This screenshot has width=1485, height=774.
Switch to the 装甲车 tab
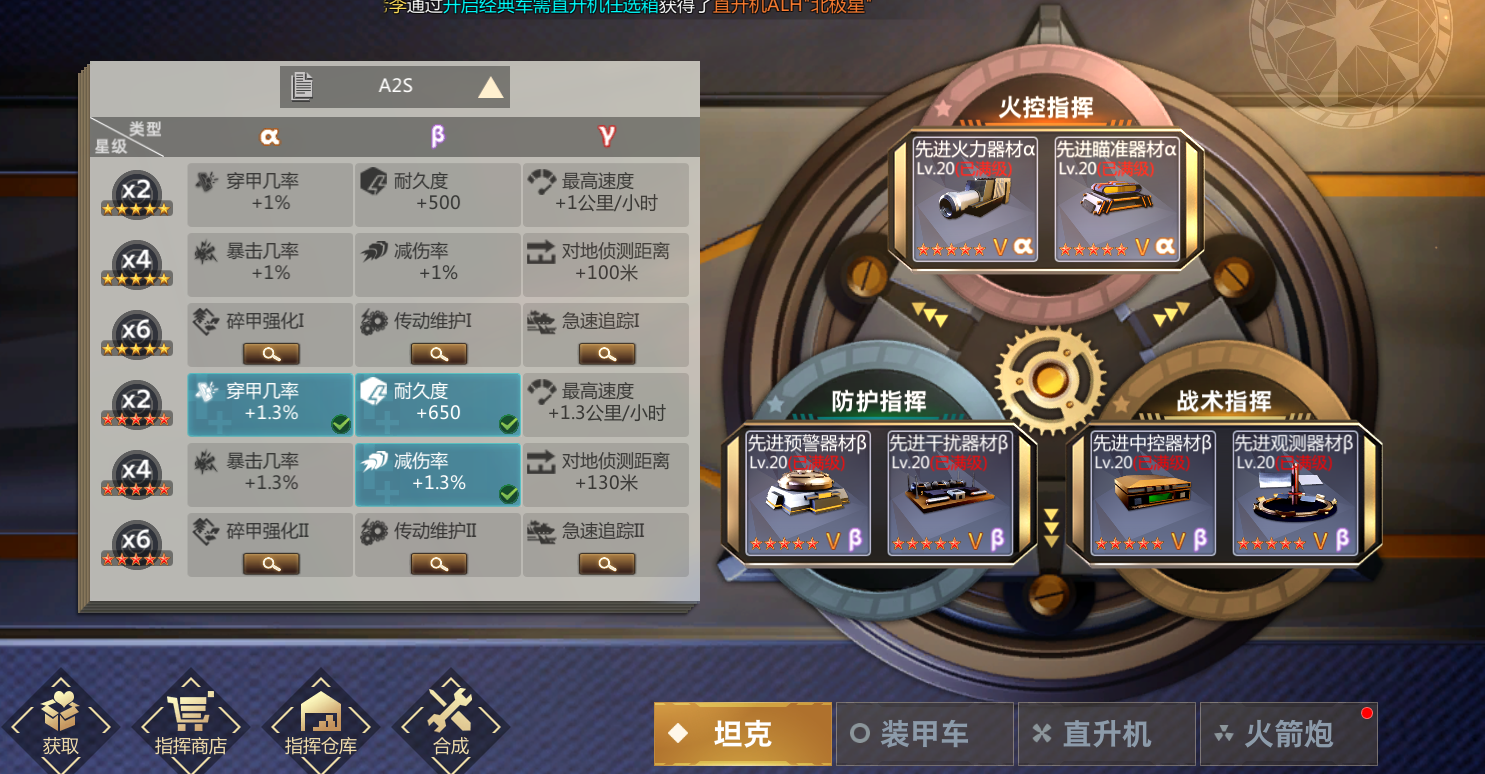pos(923,734)
